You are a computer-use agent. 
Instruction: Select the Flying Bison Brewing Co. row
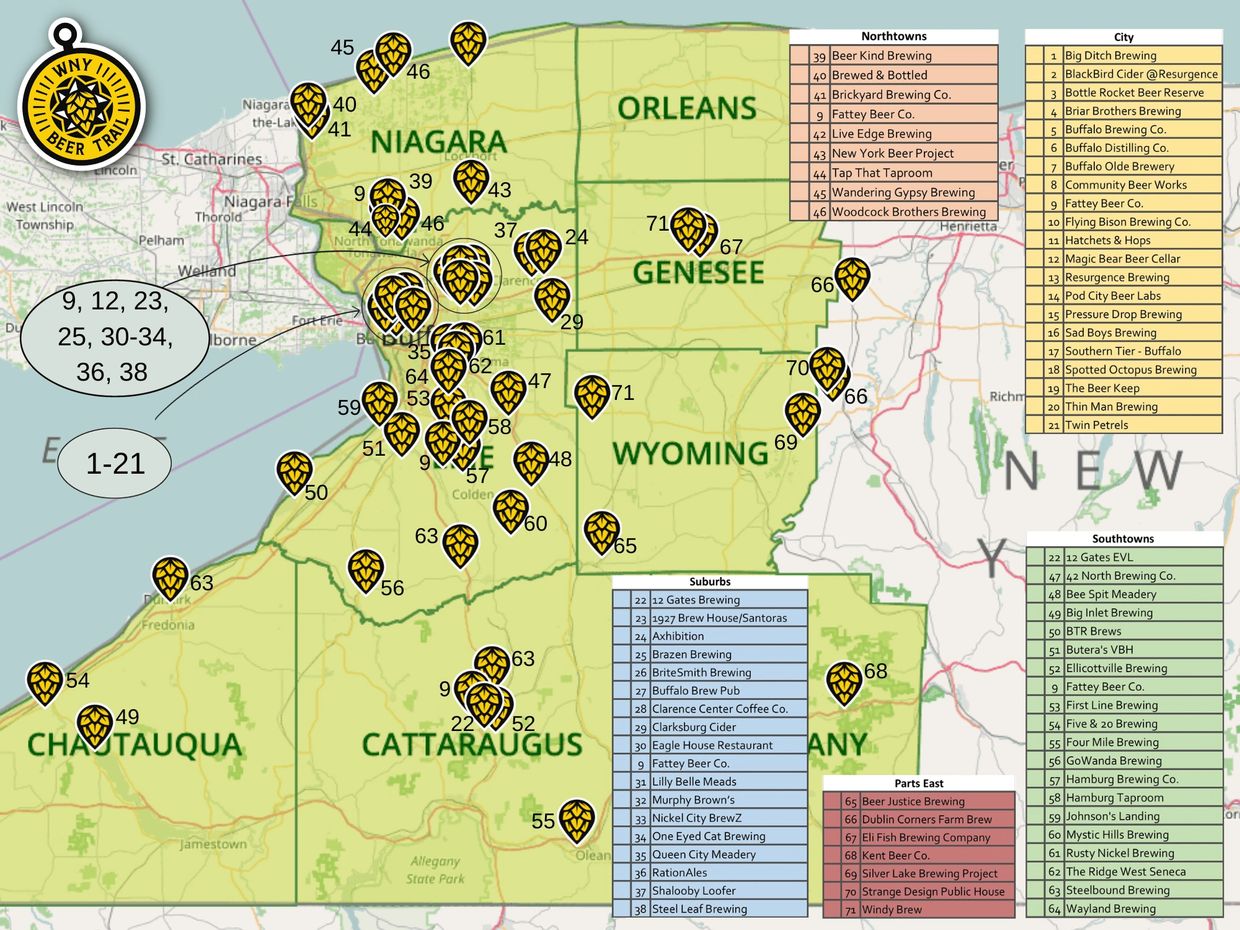point(1124,222)
